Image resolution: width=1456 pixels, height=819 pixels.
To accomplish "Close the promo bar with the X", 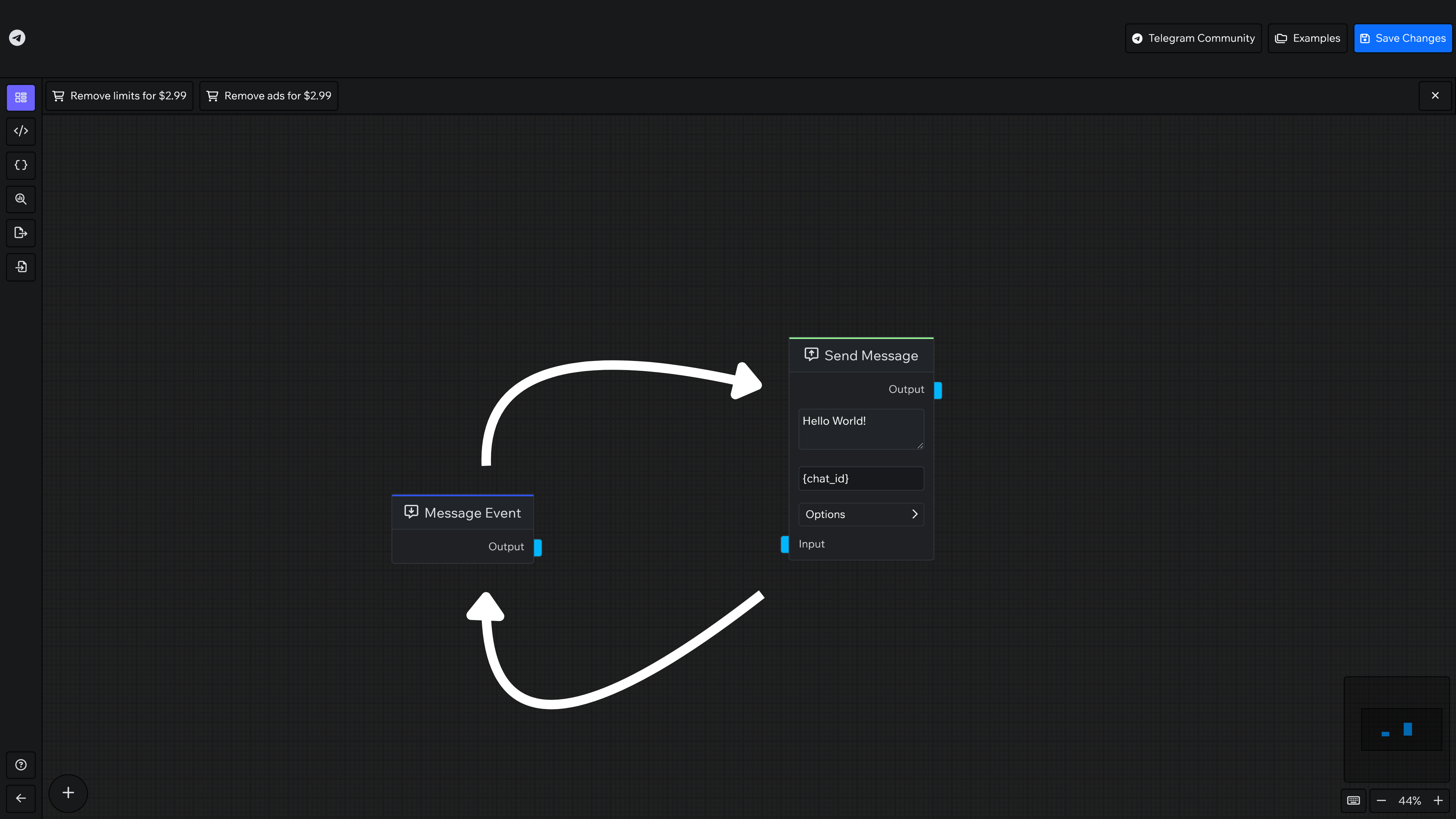I will tap(1435, 96).
